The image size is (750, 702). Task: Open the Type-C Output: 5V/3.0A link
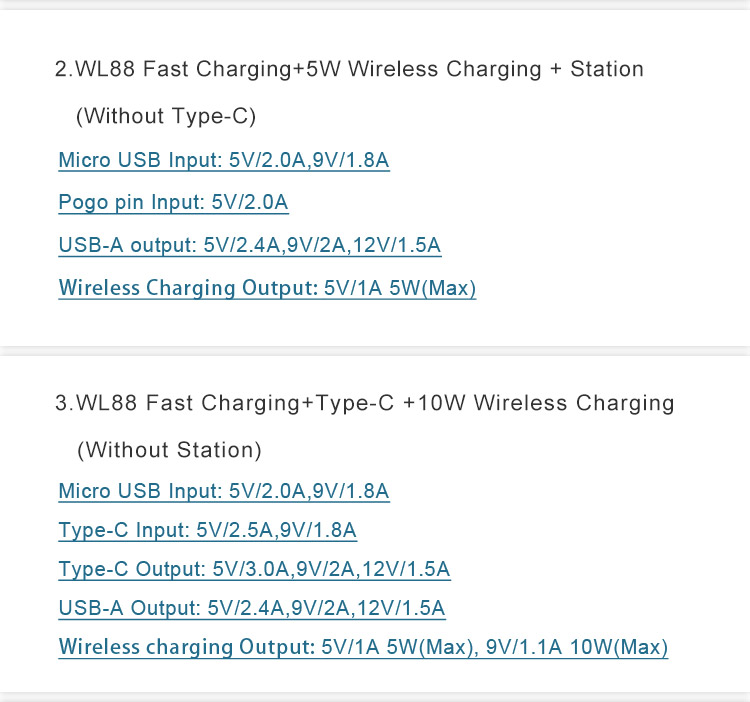[254, 569]
